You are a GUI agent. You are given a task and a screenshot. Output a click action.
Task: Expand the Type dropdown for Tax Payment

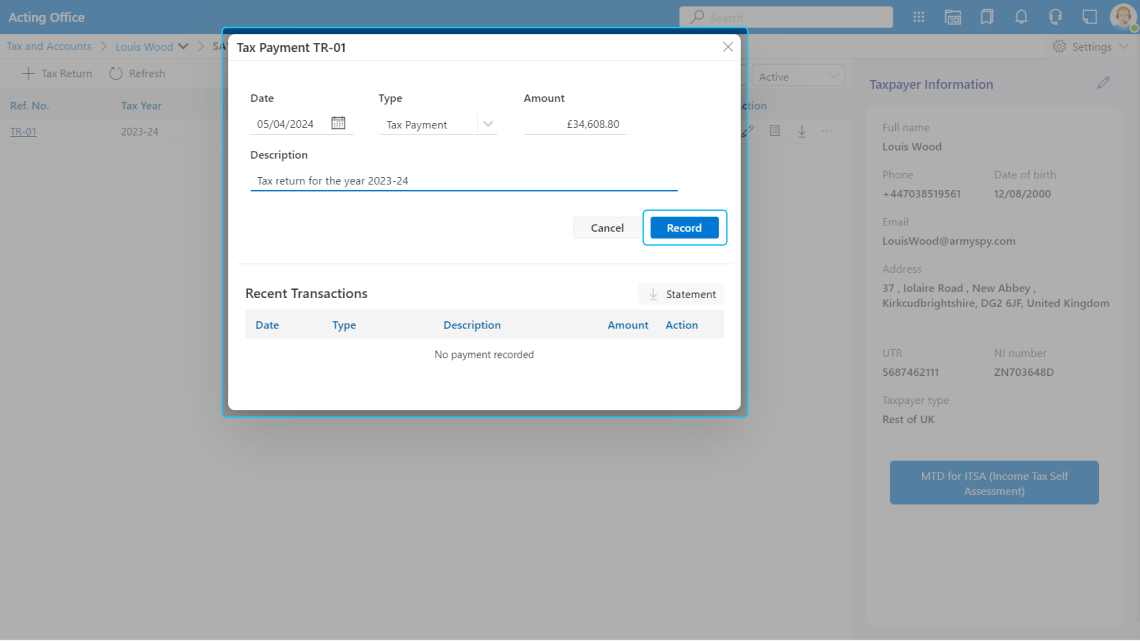click(487, 124)
